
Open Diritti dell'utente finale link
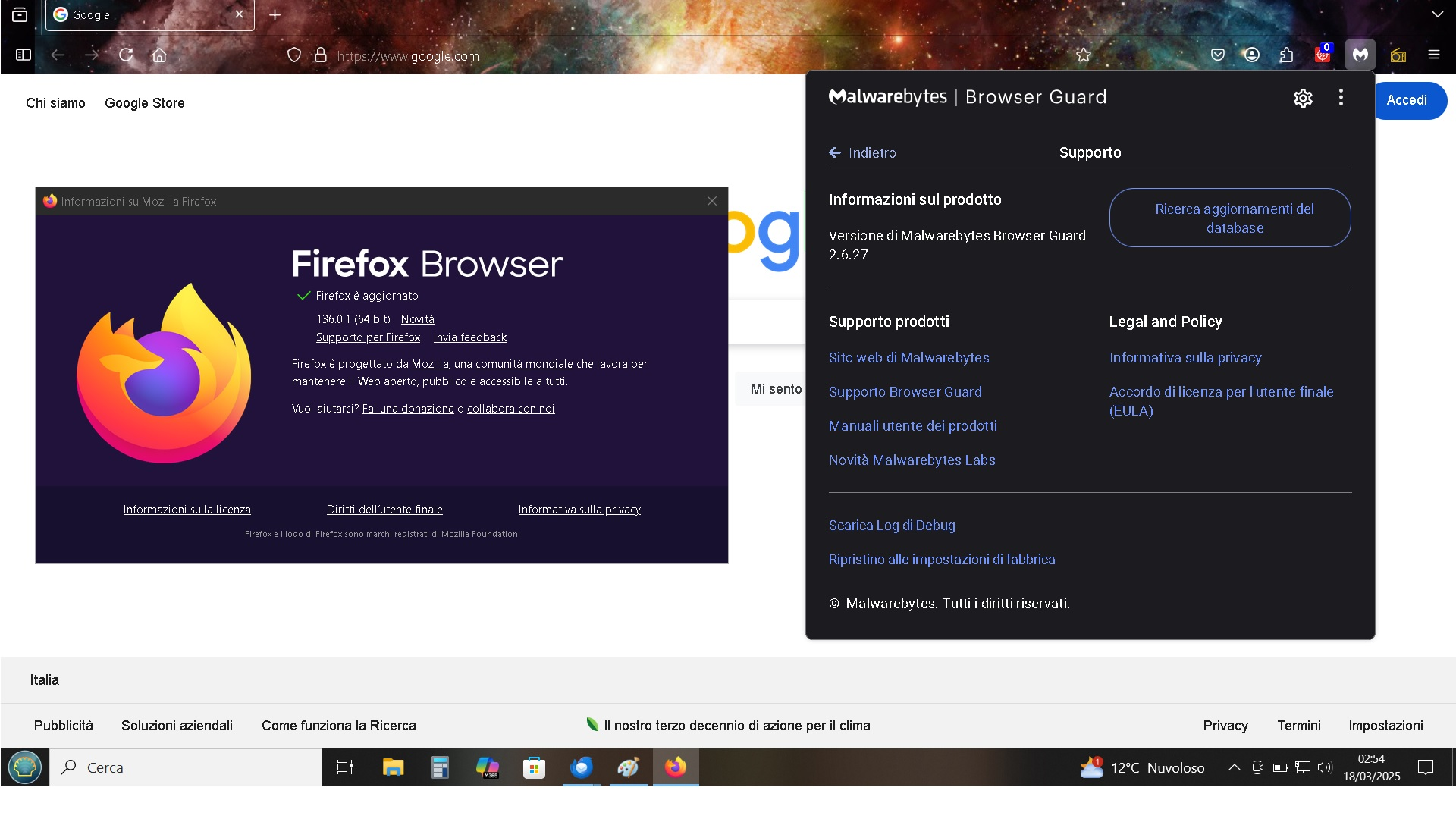click(384, 509)
